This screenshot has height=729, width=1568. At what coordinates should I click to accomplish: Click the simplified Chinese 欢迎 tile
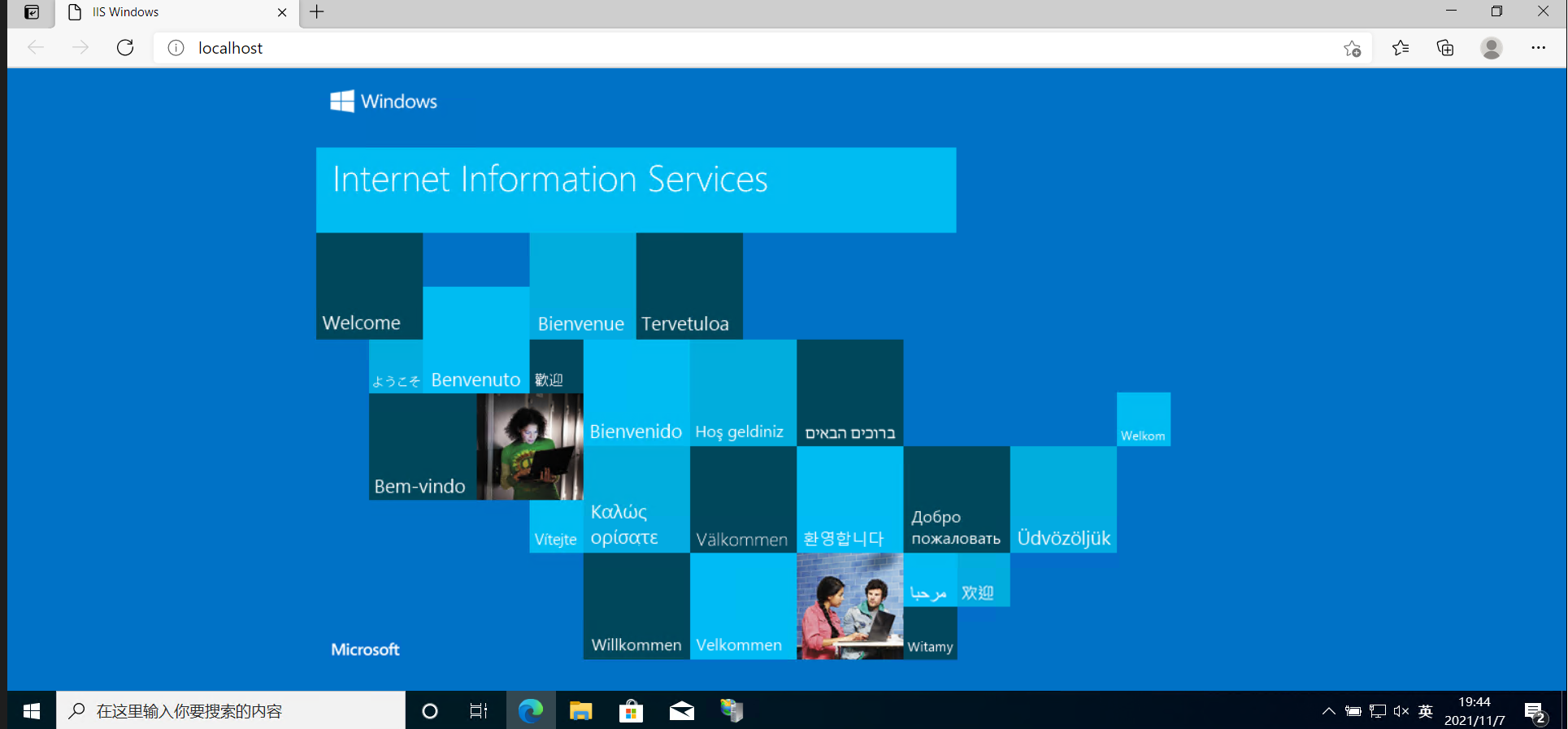coord(984,579)
